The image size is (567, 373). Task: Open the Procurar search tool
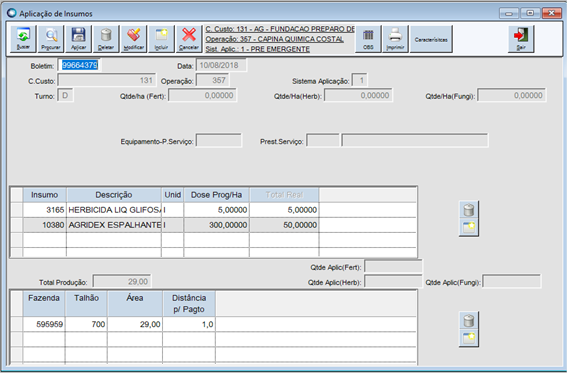pyautogui.click(x=51, y=39)
